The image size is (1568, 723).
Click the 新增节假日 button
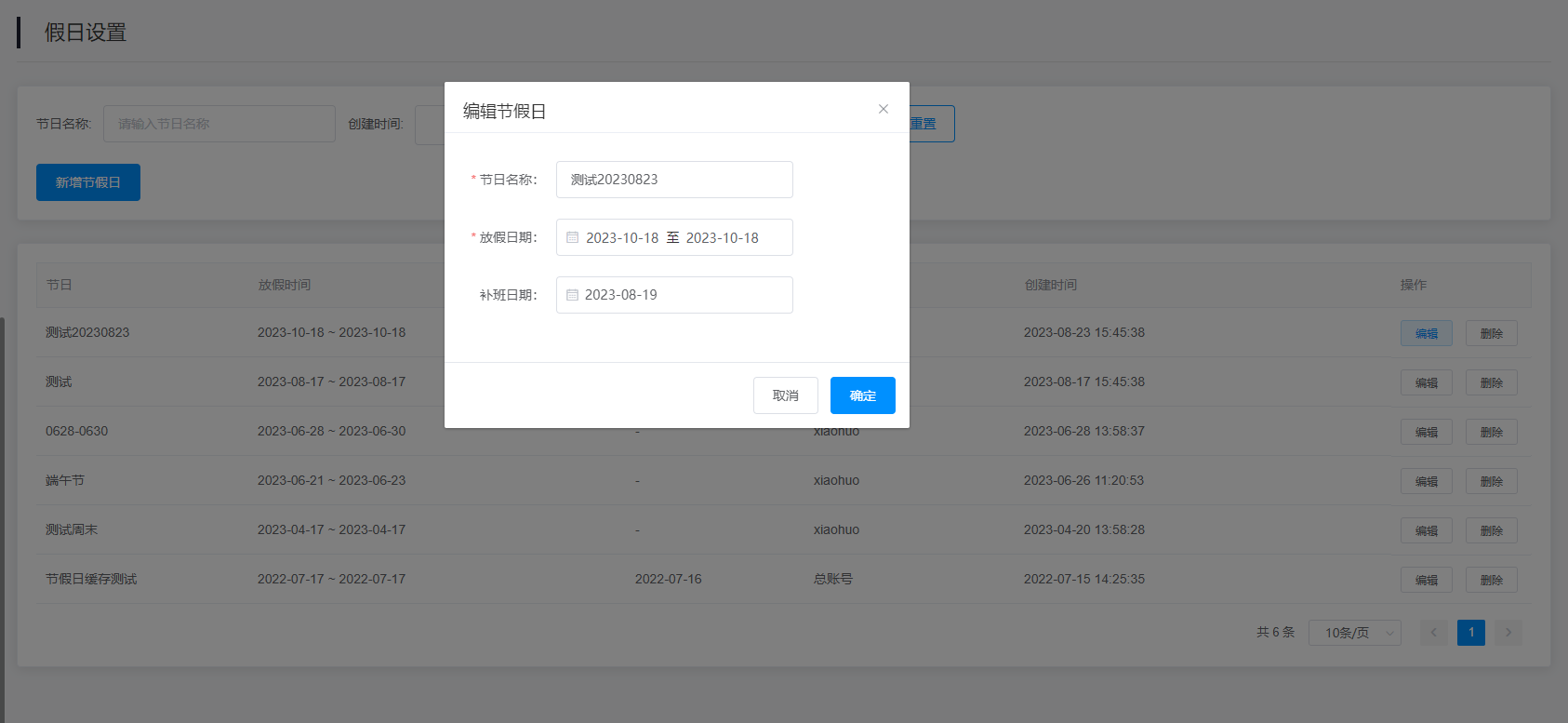(x=88, y=182)
